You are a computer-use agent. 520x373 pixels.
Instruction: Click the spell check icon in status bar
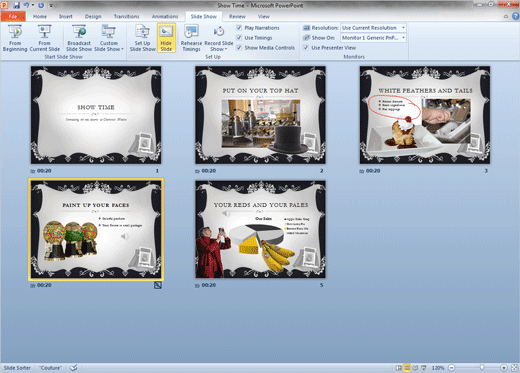point(74,368)
